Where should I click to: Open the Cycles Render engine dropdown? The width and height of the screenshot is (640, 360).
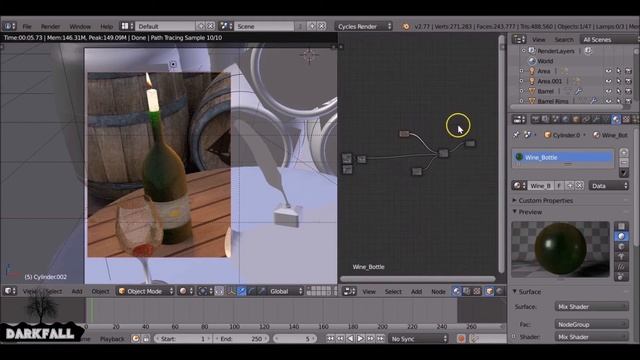tap(363, 26)
